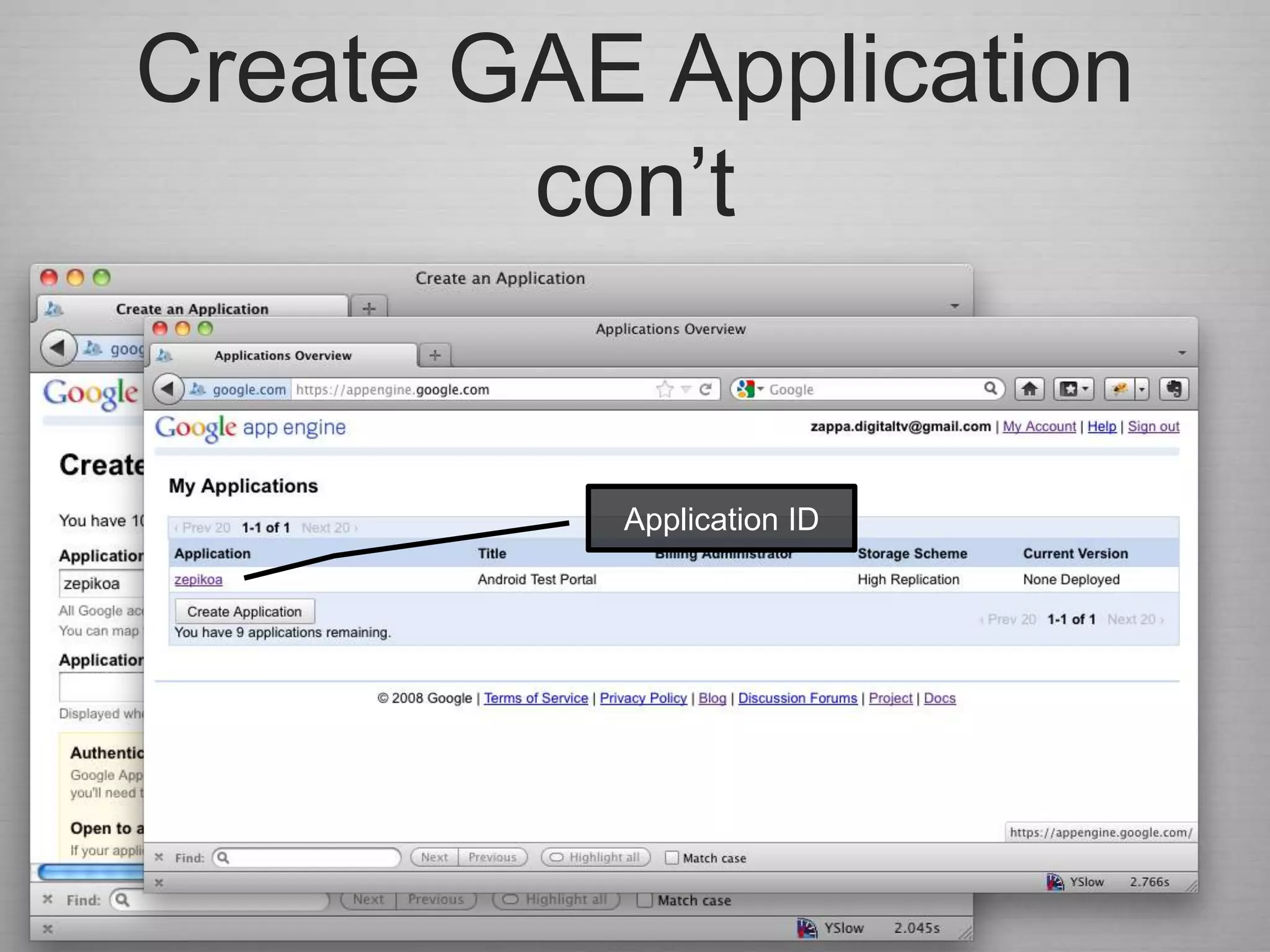
Task: Open new tab in Create an Application window
Action: coord(369,308)
